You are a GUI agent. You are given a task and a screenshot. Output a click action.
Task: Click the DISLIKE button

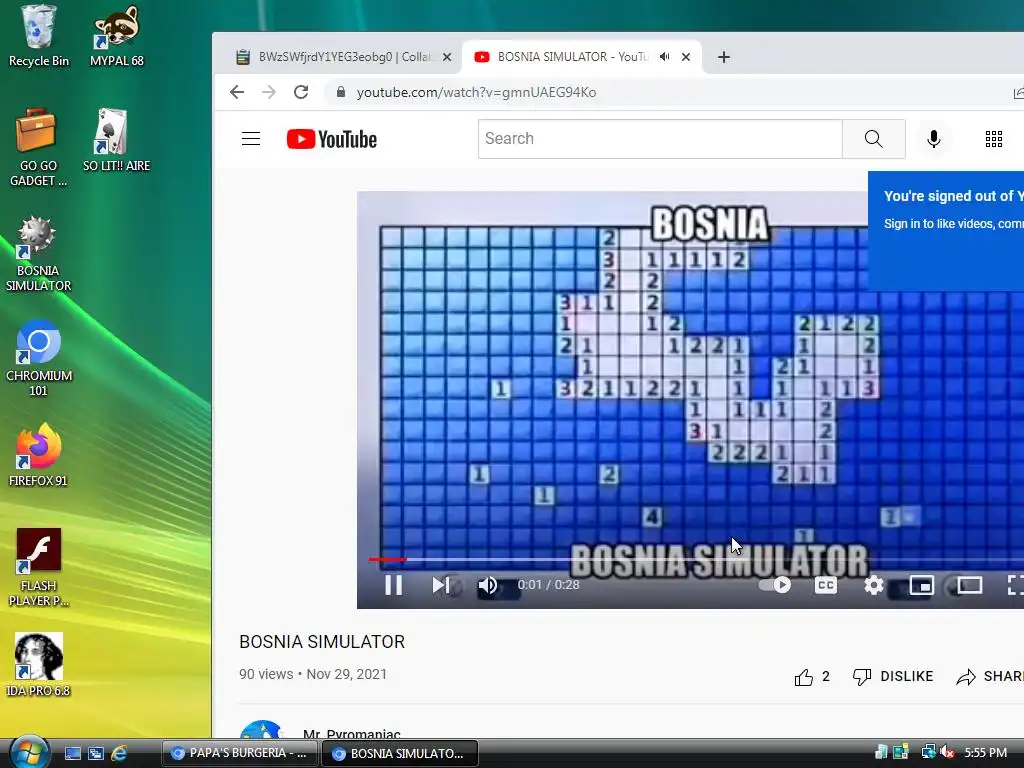(893, 677)
